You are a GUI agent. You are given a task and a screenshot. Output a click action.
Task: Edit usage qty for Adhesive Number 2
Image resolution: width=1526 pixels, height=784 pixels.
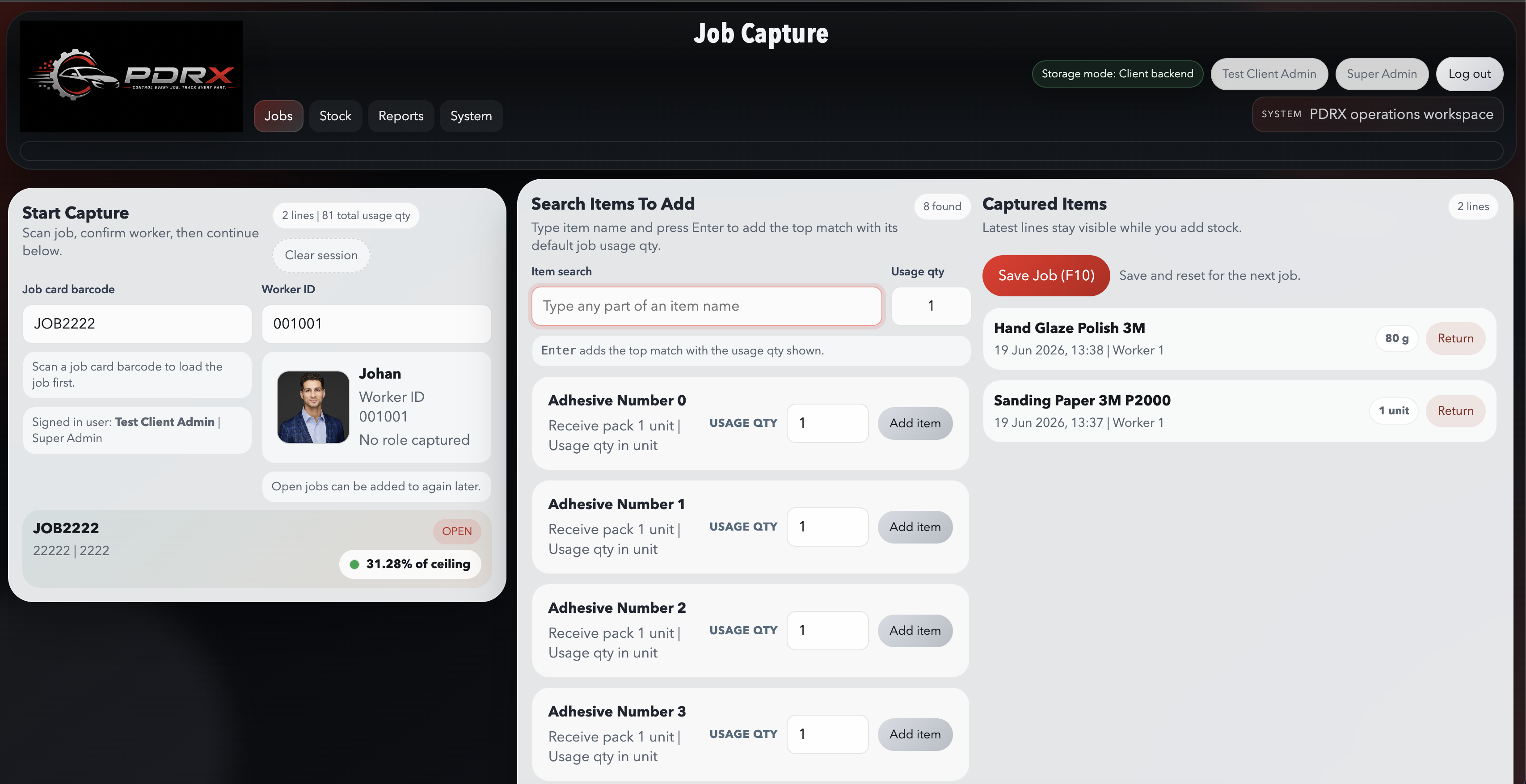[x=827, y=631]
